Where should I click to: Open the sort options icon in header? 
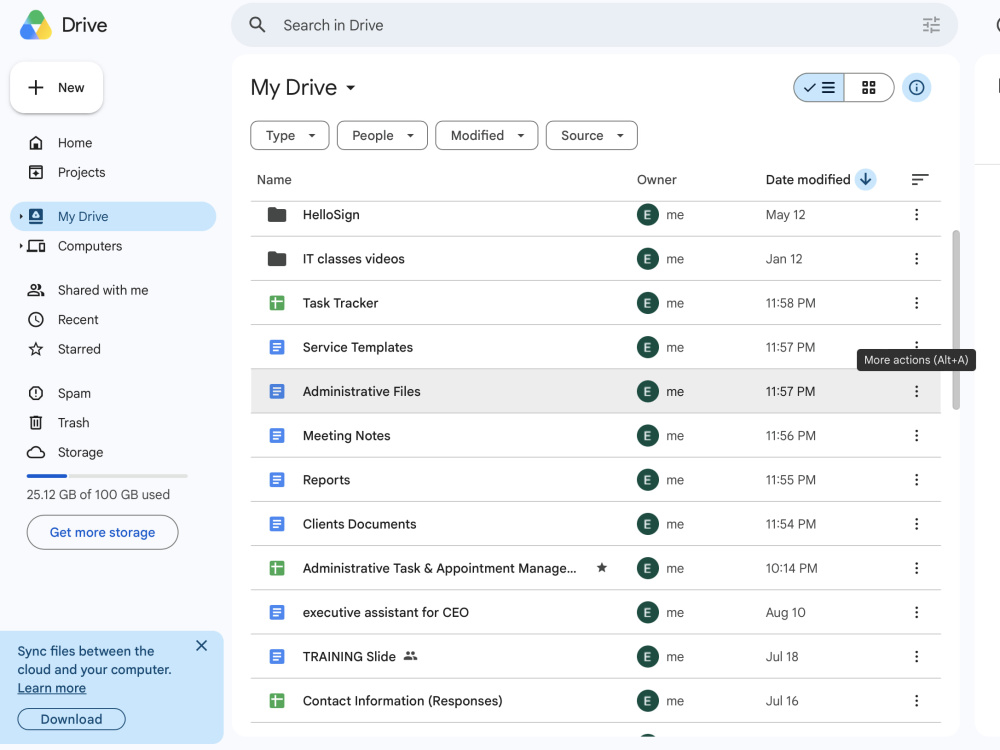tap(920, 180)
